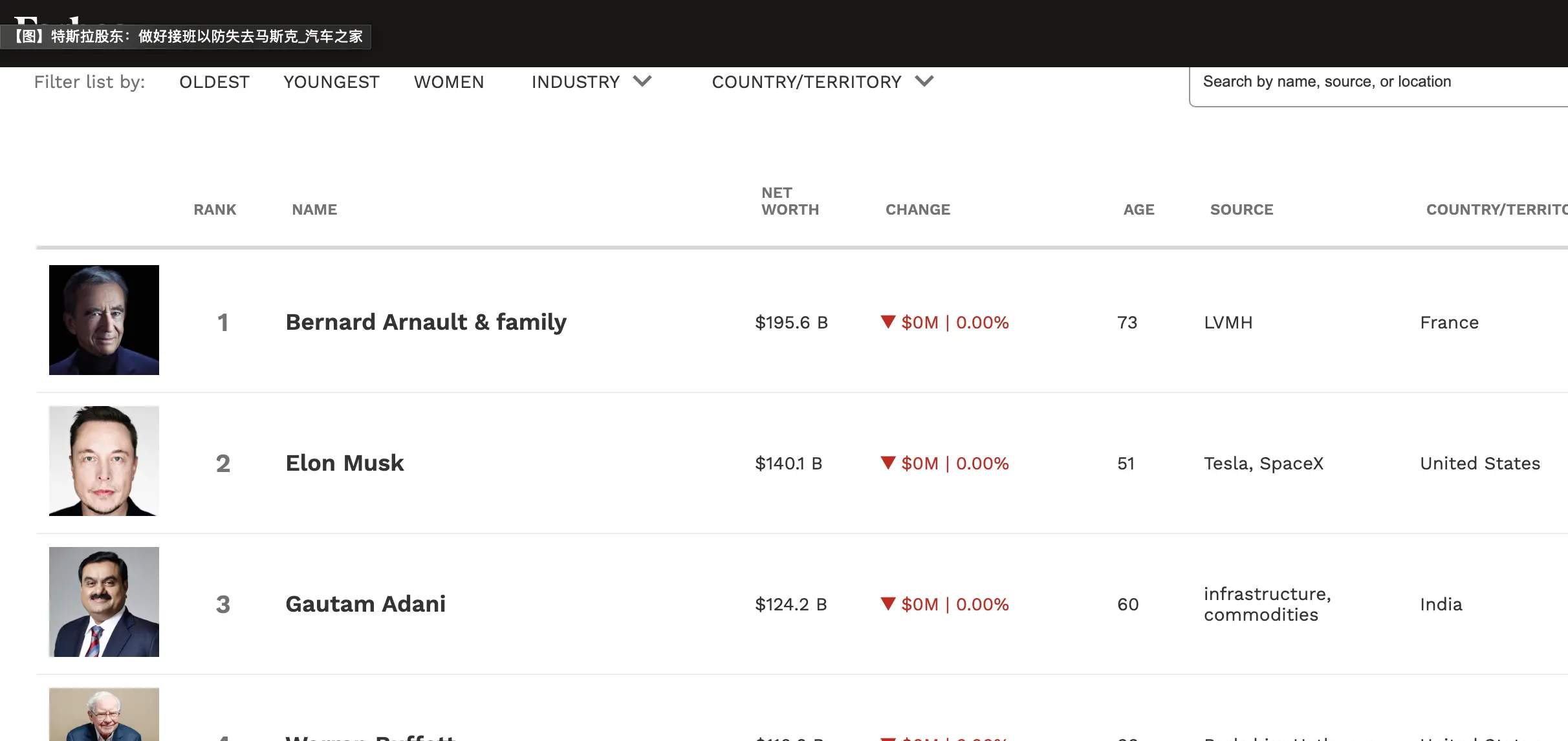The height and width of the screenshot is (741, 1568).
Task: Open the INDUSTRY filter dropdown label
Action: (576, 82)
